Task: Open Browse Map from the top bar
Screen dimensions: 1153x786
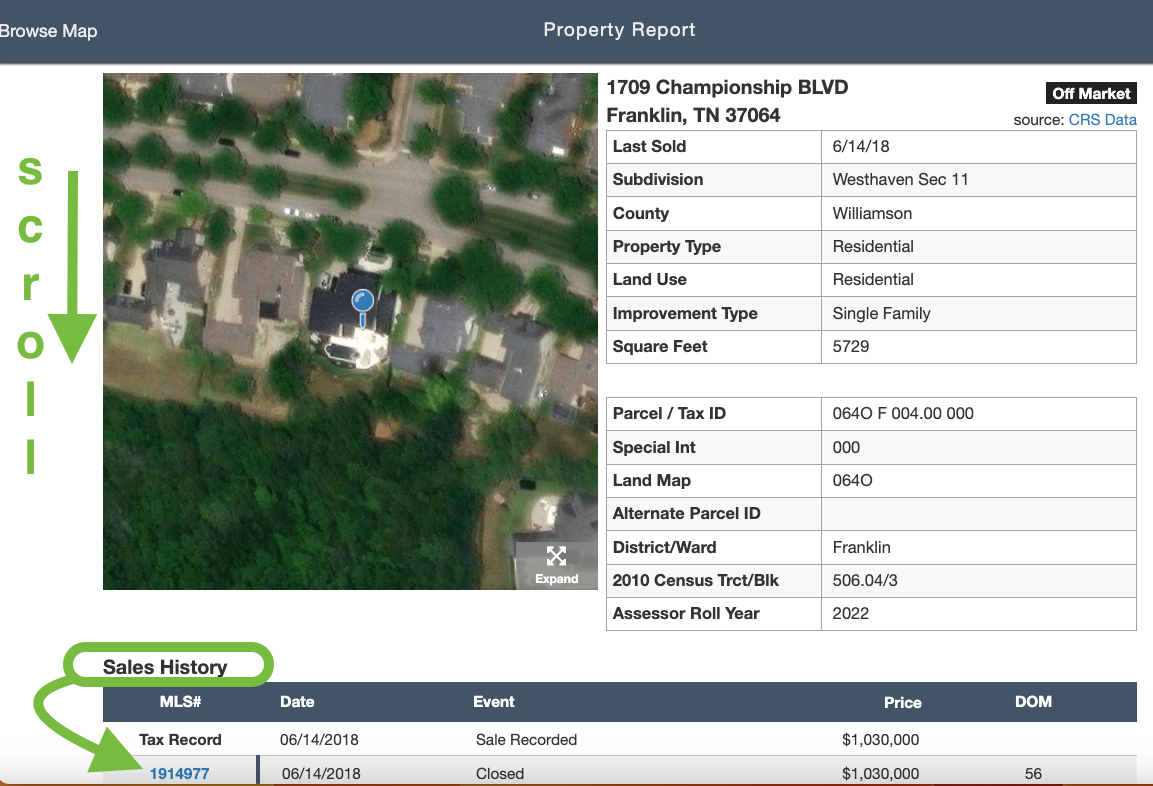Action: pyautogui.click(x=48, y=31)
